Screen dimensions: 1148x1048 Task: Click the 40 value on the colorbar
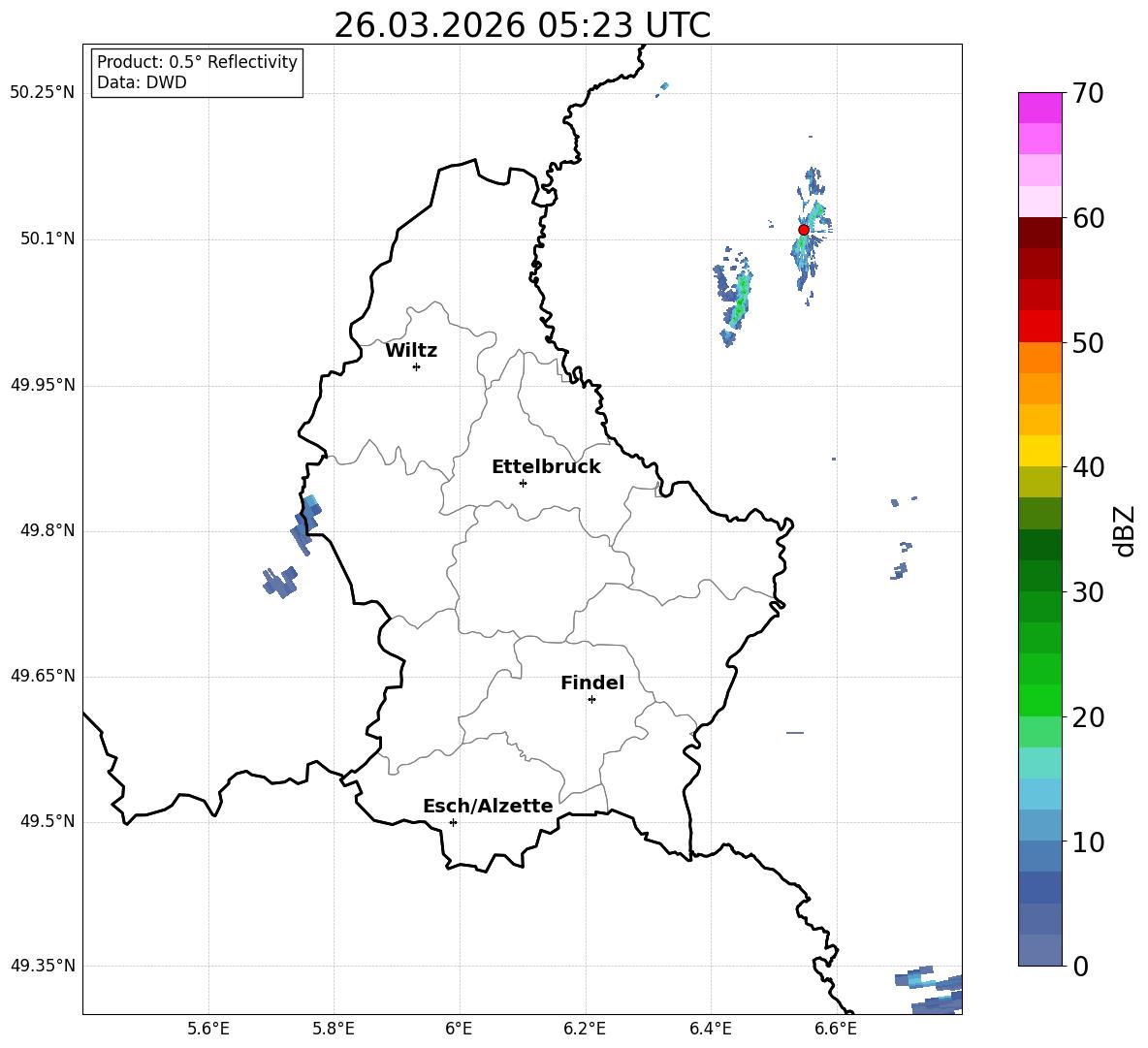click(1088, 467)
